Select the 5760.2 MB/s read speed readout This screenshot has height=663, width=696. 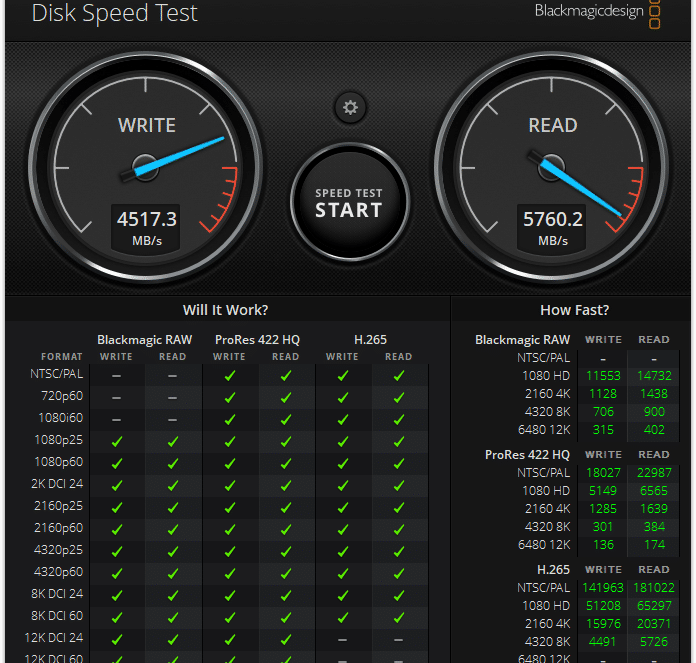click(x=552, y=231)
